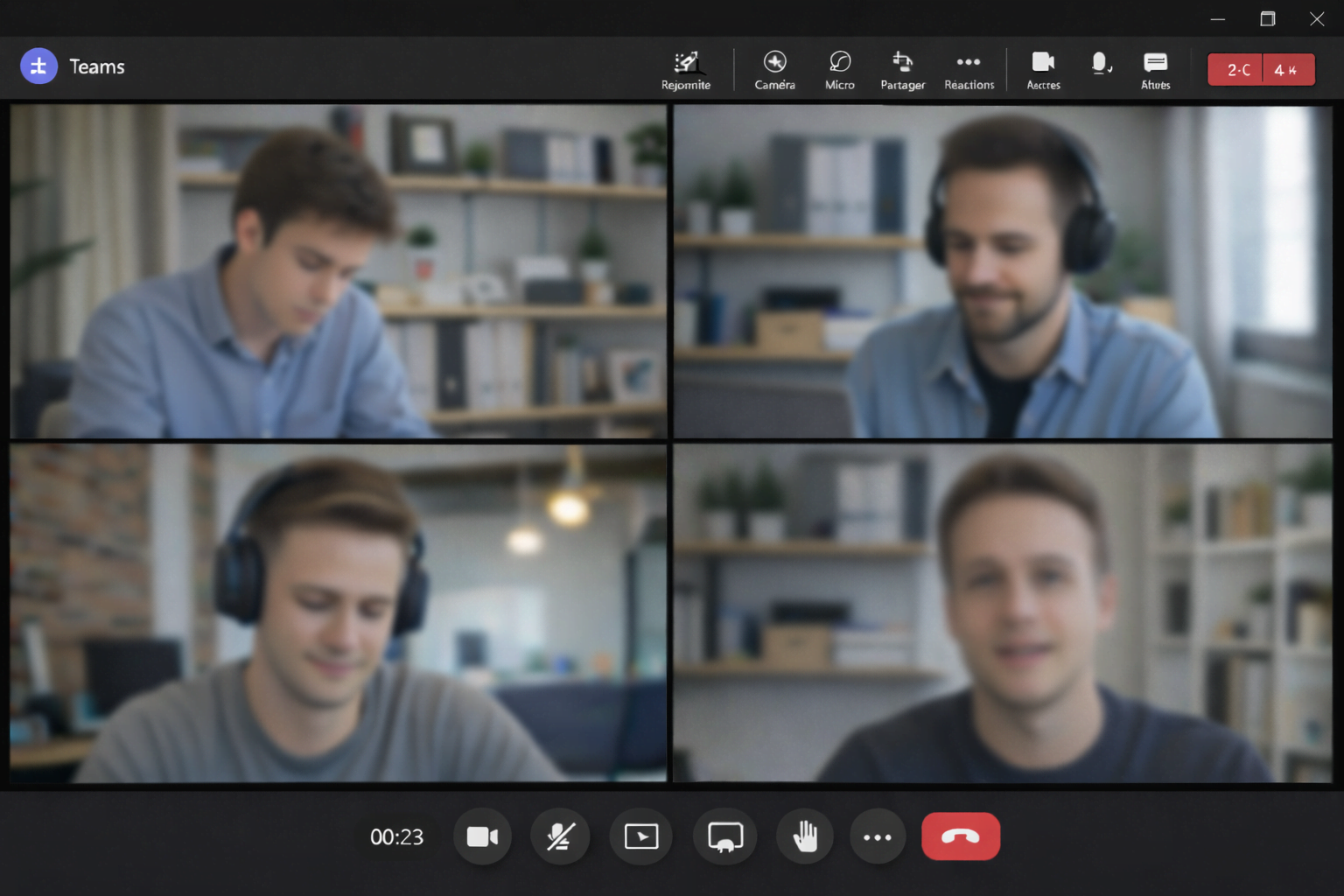
Task: Hang up with the red end call button
Action: [x=960, y=837]
